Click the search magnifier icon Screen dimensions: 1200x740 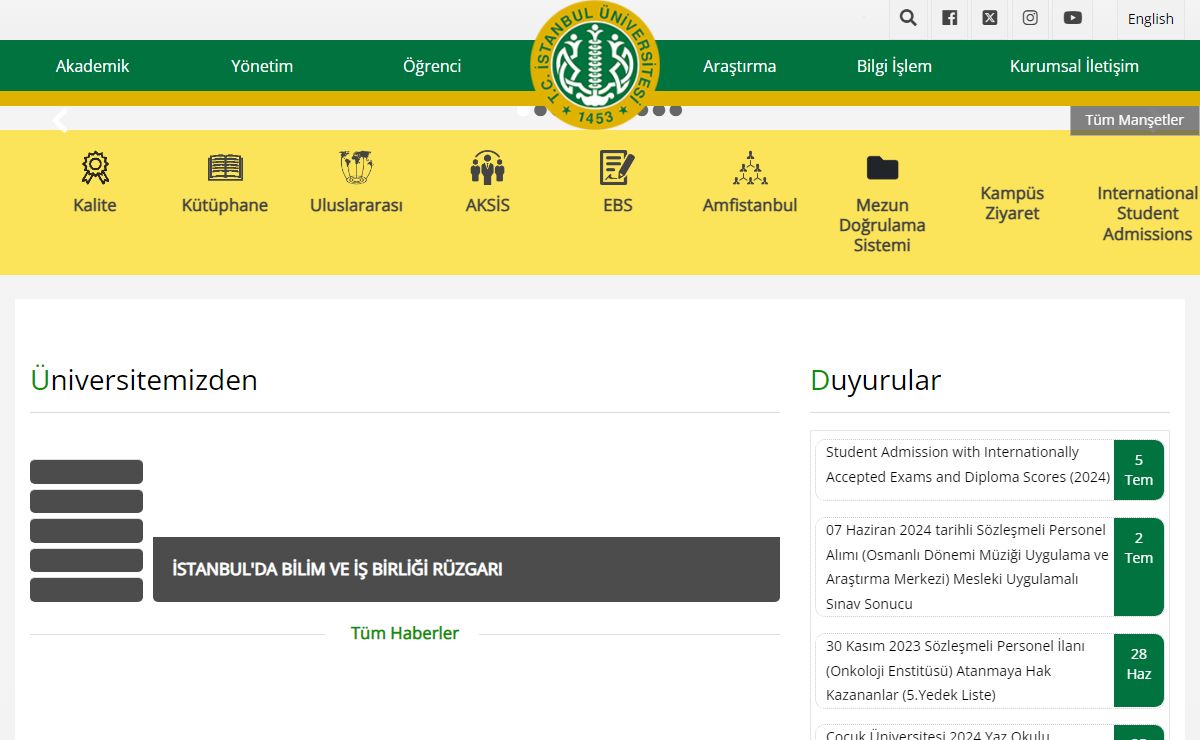point(908,18)
